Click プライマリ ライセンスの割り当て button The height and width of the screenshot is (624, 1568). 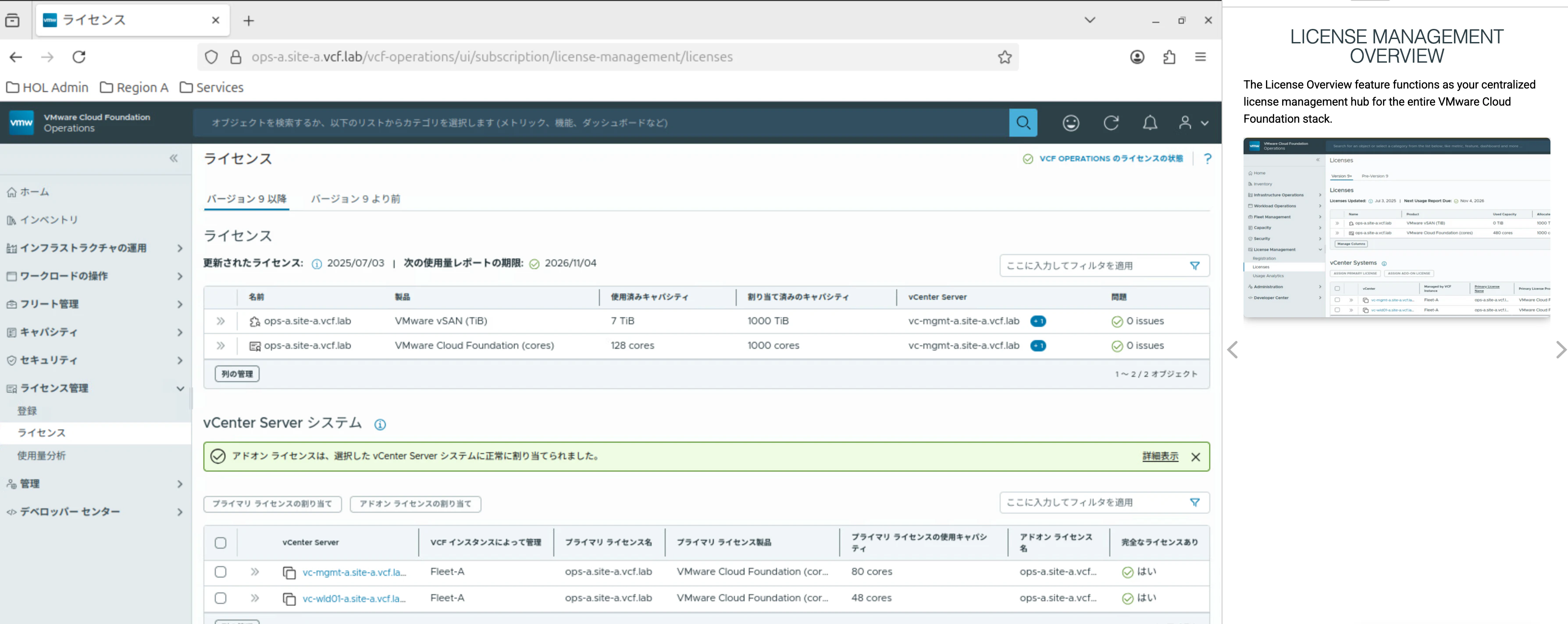272,503
